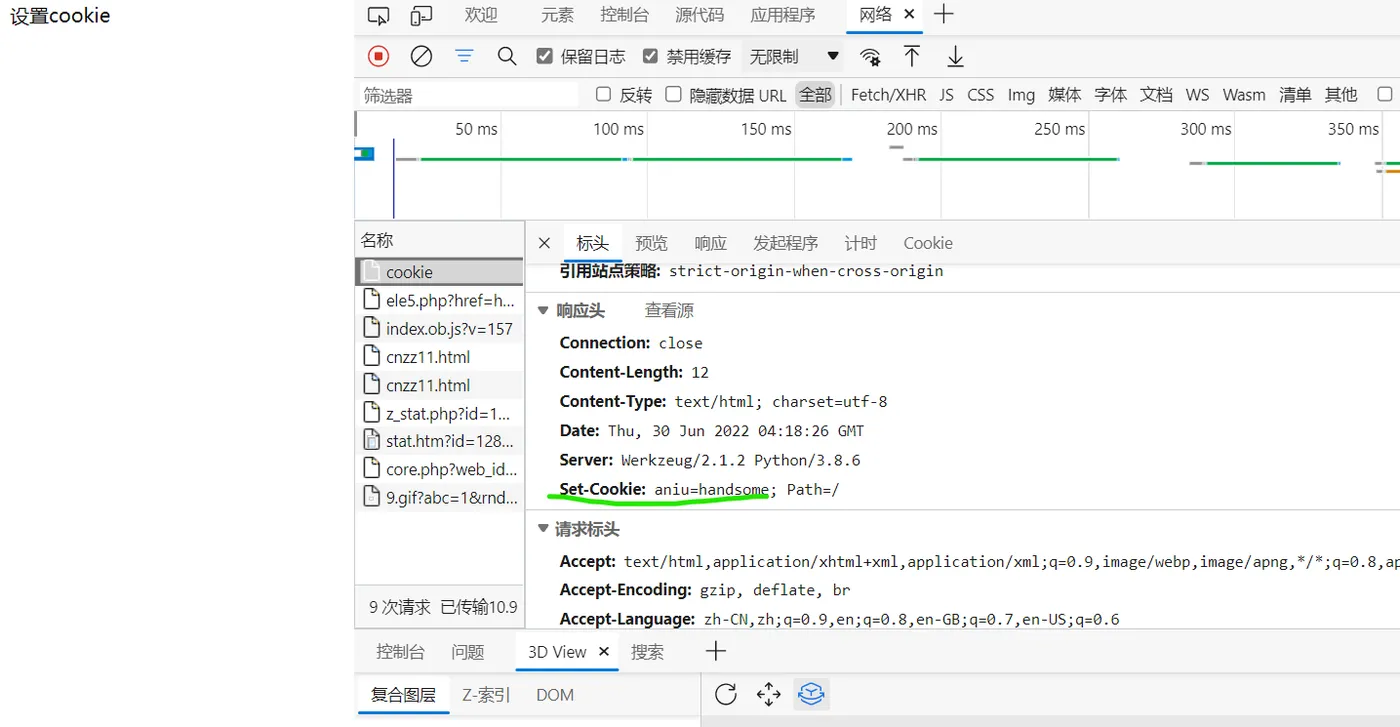
Task: Select the core.php?web_id request
Action: tap(439, 469)
